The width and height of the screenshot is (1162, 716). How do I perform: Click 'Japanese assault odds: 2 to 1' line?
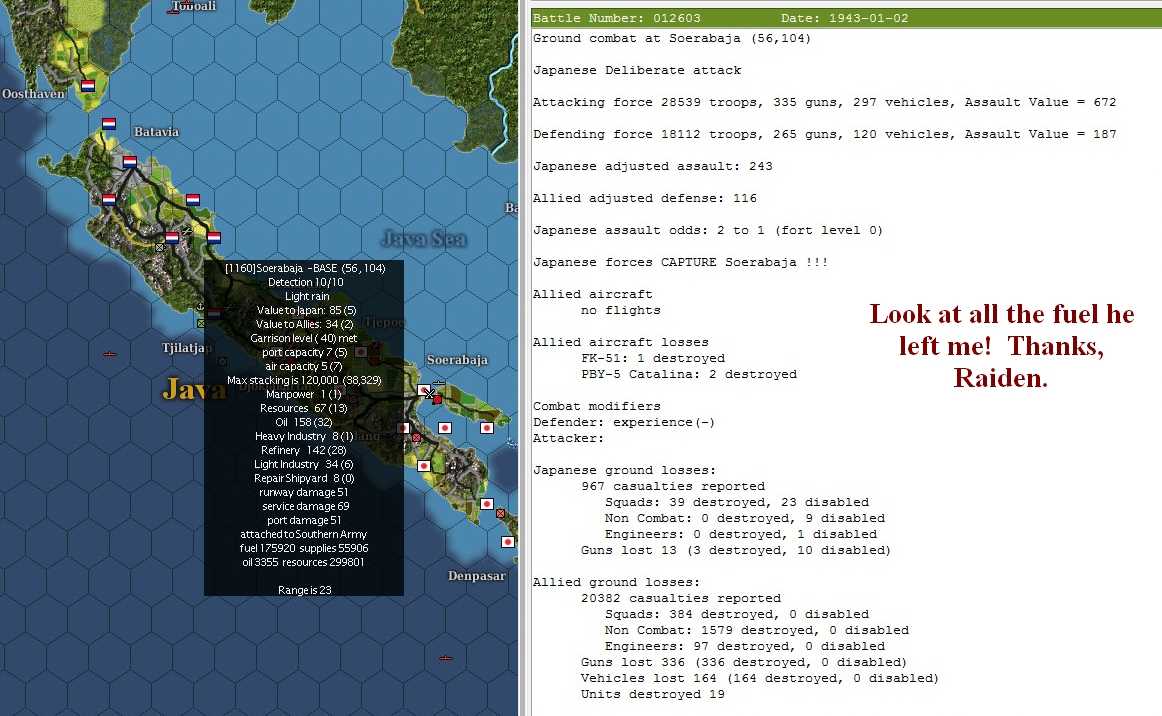(x=708, y=231)
